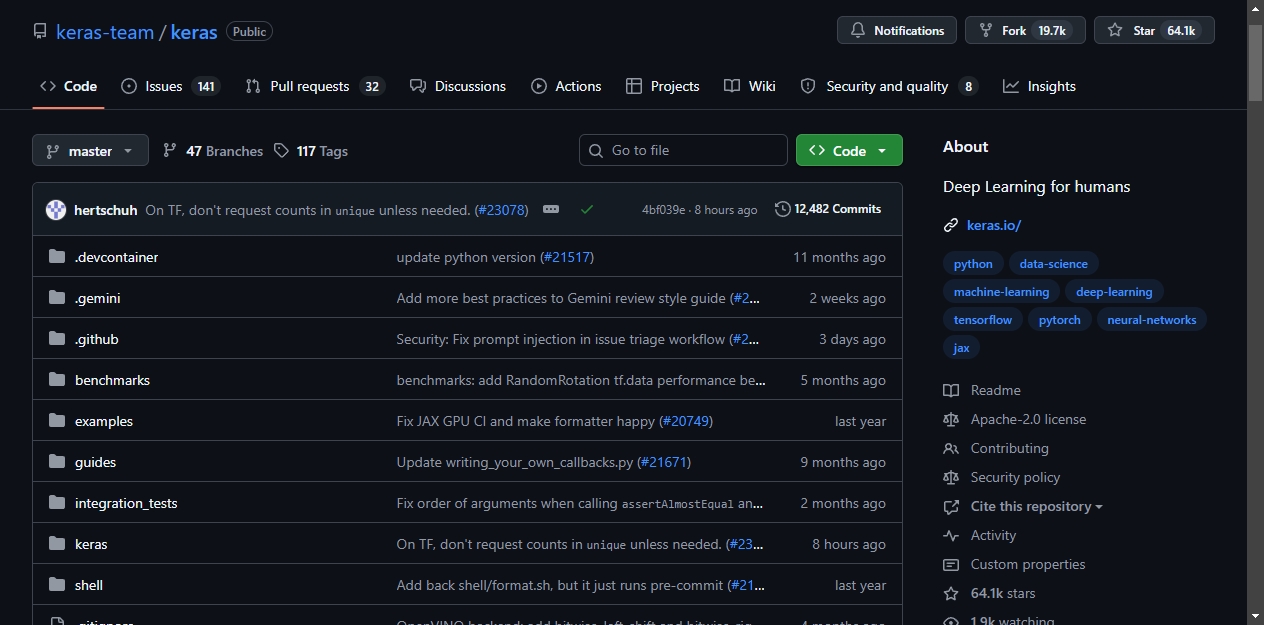Select the machine-learning topic tag

pos(1001,292)
